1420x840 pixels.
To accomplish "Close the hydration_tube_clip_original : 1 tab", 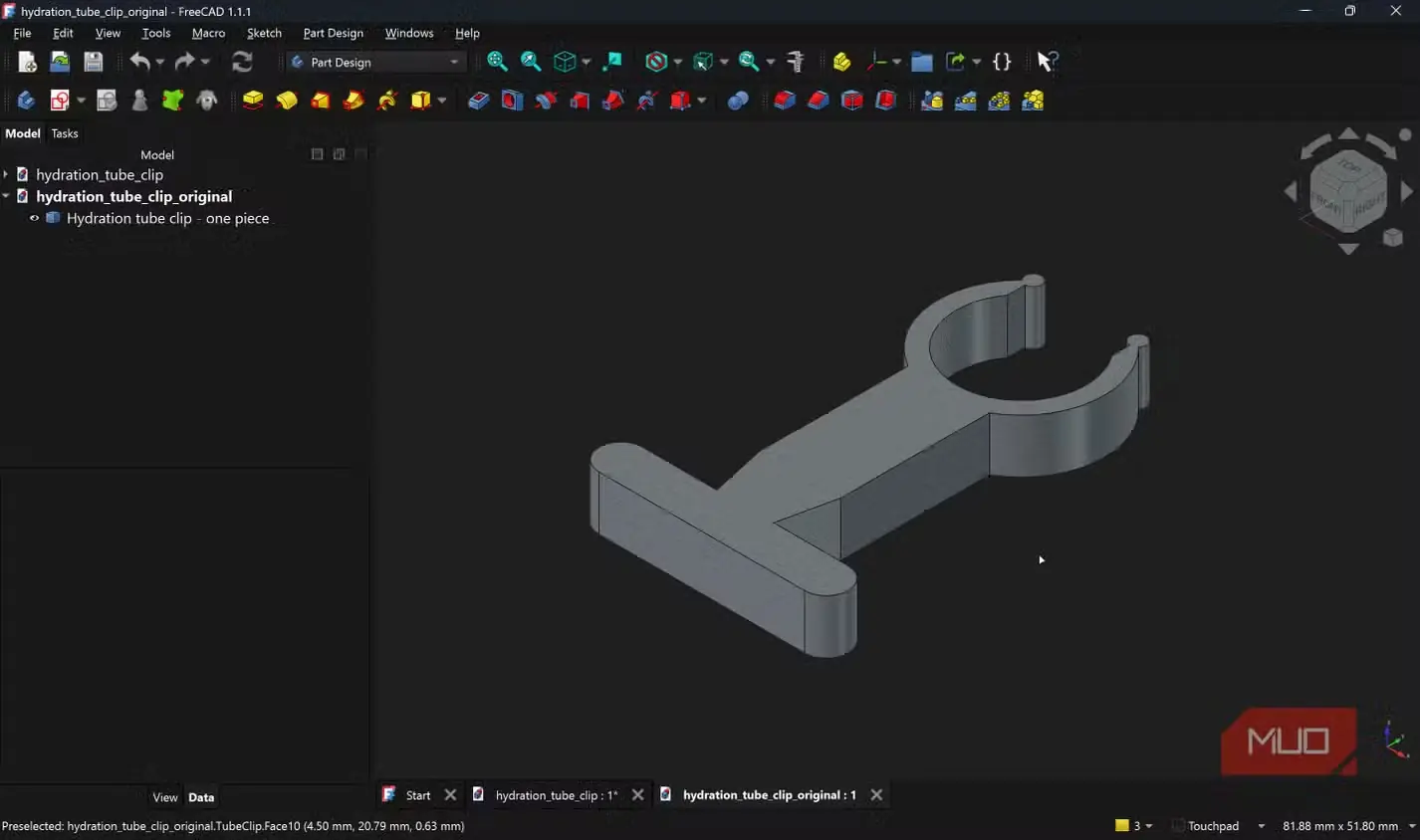I will click(x=876, y=795).
